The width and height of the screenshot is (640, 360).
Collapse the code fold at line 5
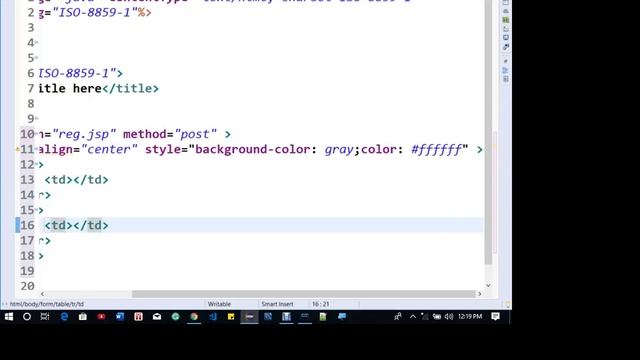[36, 58]
